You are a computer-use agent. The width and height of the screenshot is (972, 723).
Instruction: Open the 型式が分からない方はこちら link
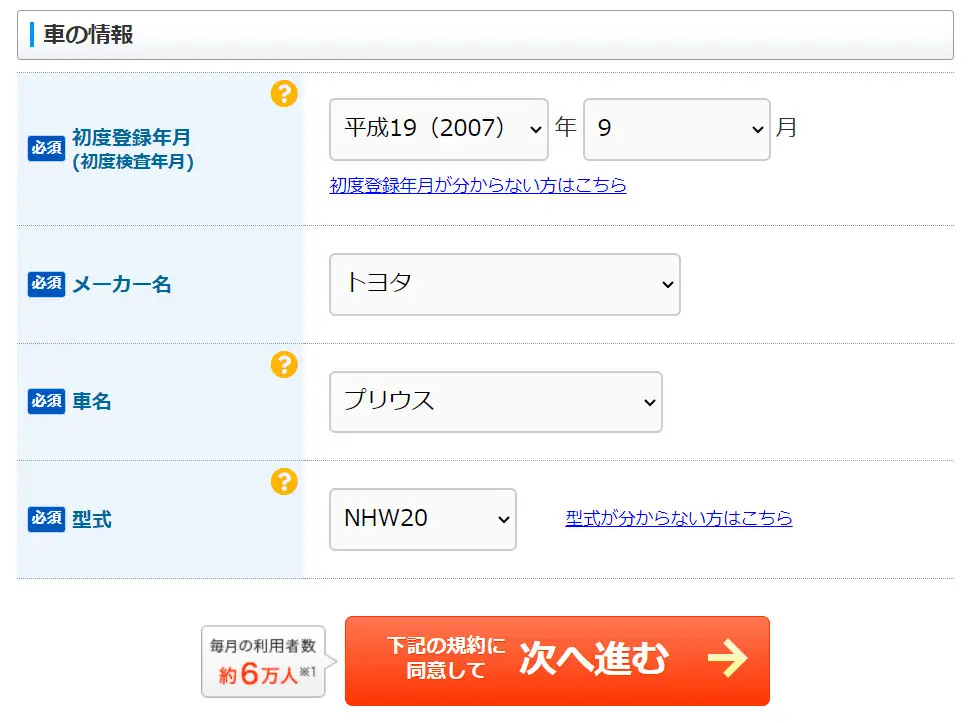pyautogui.click(x=678, y=518)
